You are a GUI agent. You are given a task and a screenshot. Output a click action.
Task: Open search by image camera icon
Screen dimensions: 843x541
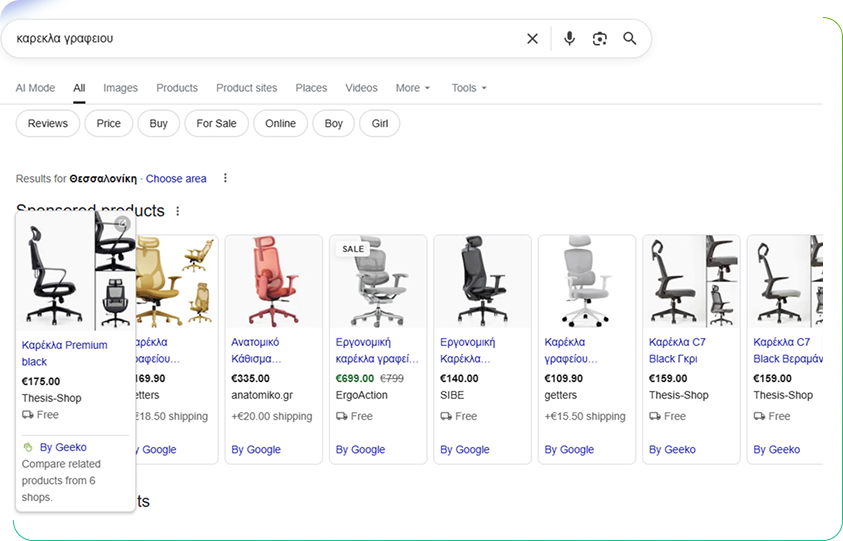pos(599,39)
